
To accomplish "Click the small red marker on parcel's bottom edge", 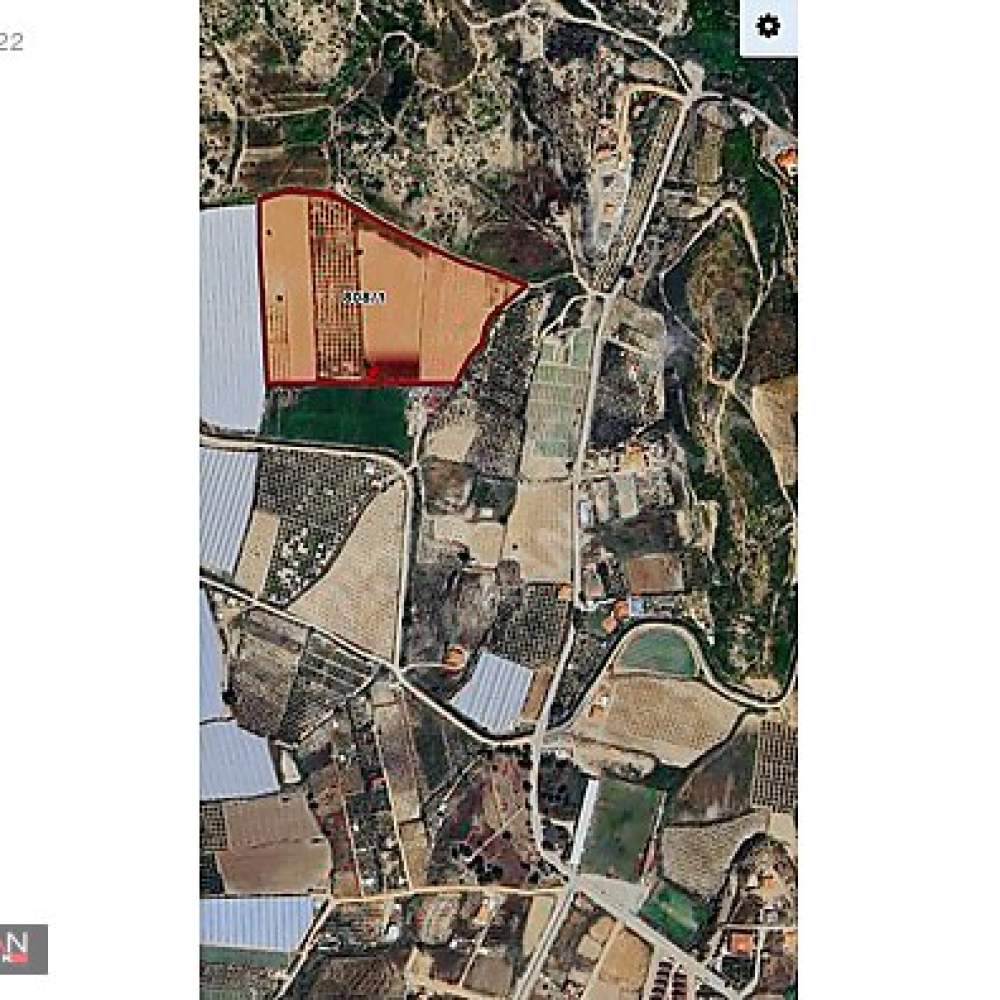I will (x=371, y=371).
